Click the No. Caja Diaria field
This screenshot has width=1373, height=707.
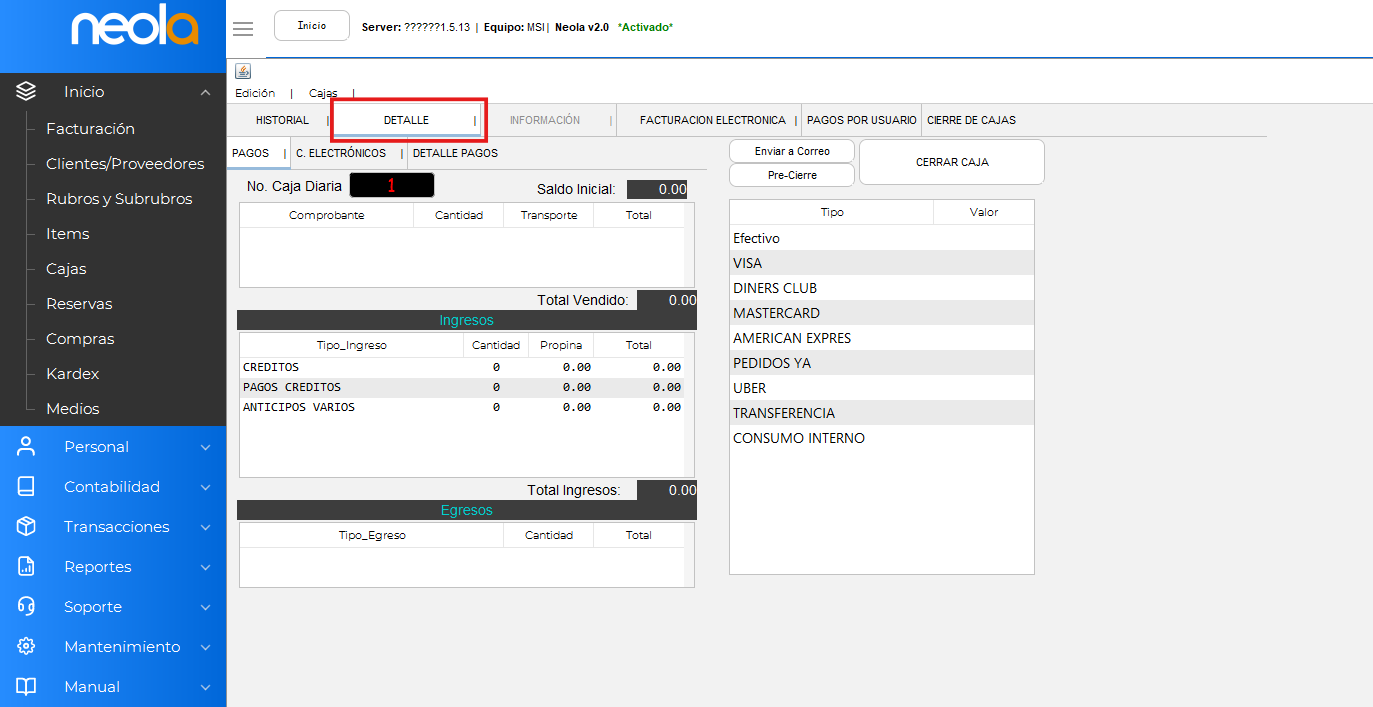[391, 186]
